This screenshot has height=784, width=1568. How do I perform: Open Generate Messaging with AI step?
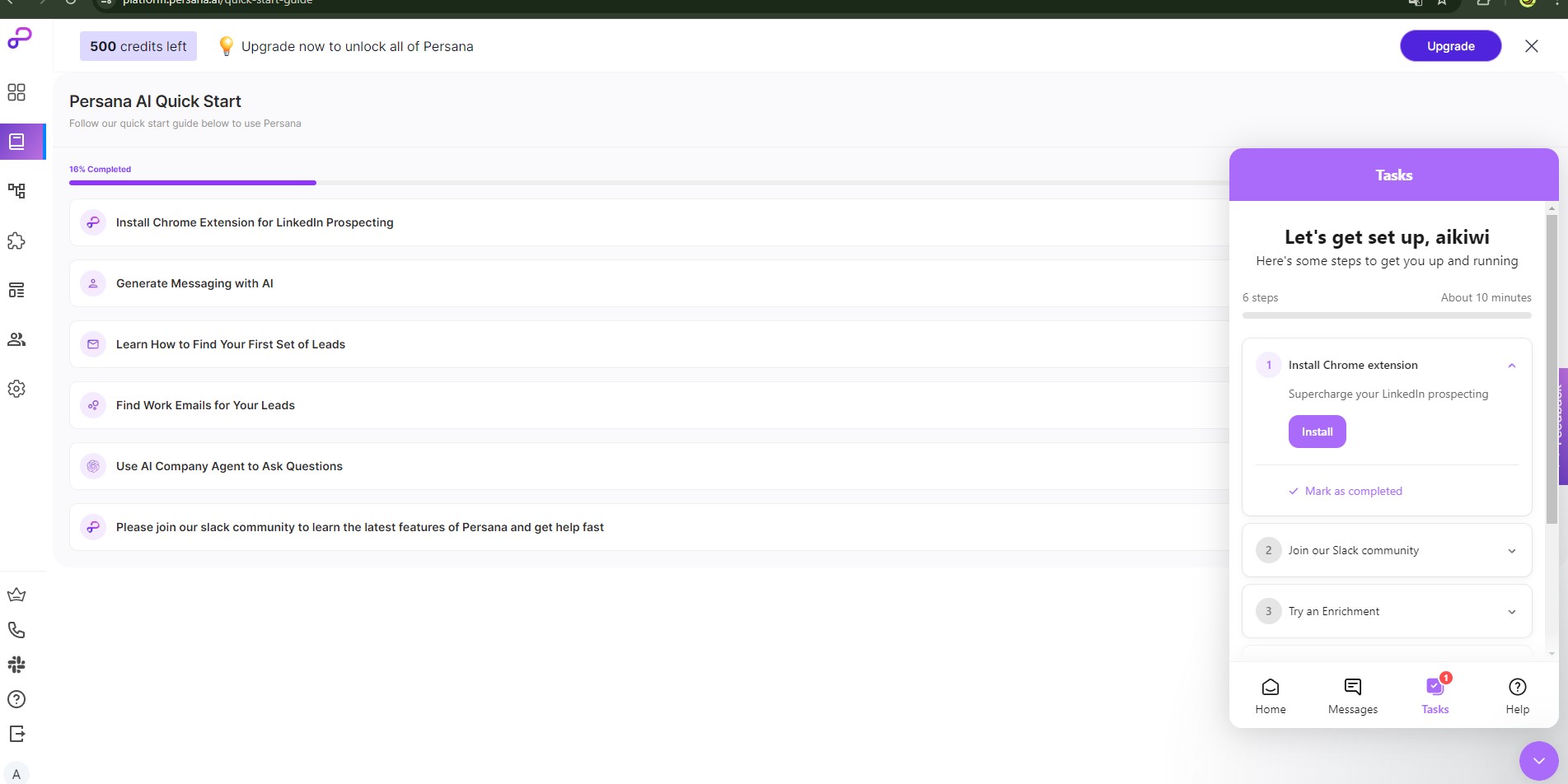click(x=649, y=283)
